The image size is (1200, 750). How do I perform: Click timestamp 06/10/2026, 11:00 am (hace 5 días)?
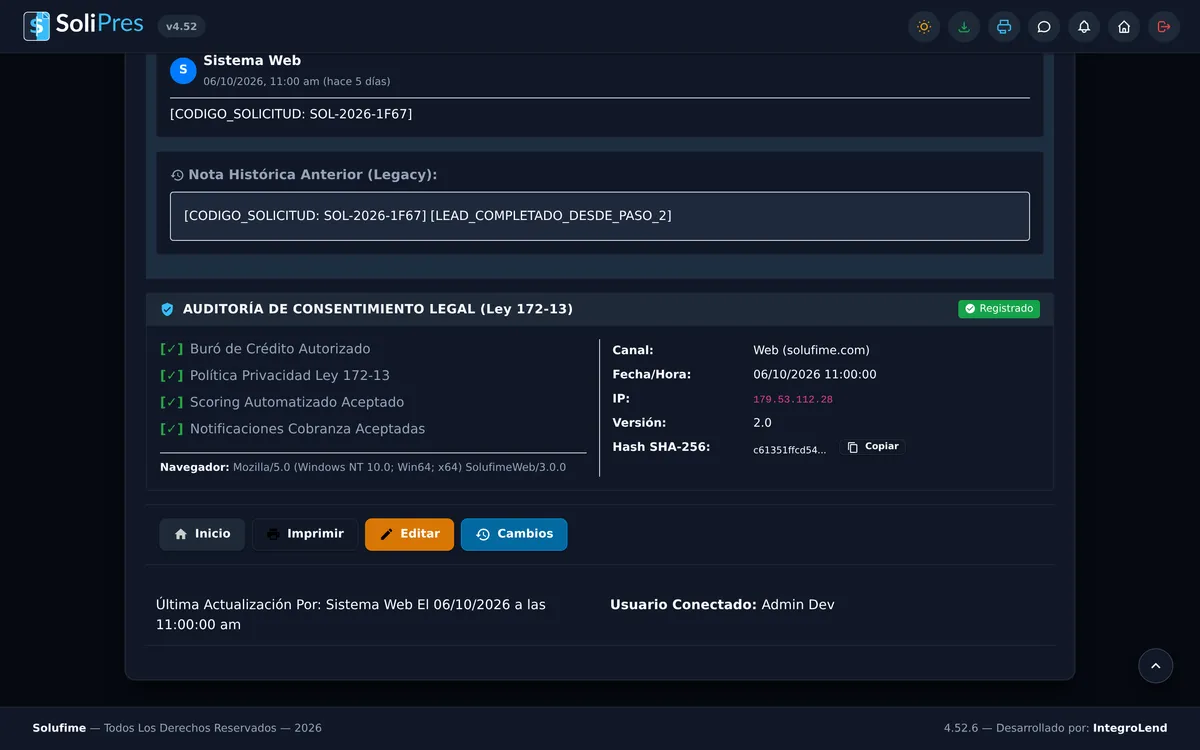[x=297, y=81]
